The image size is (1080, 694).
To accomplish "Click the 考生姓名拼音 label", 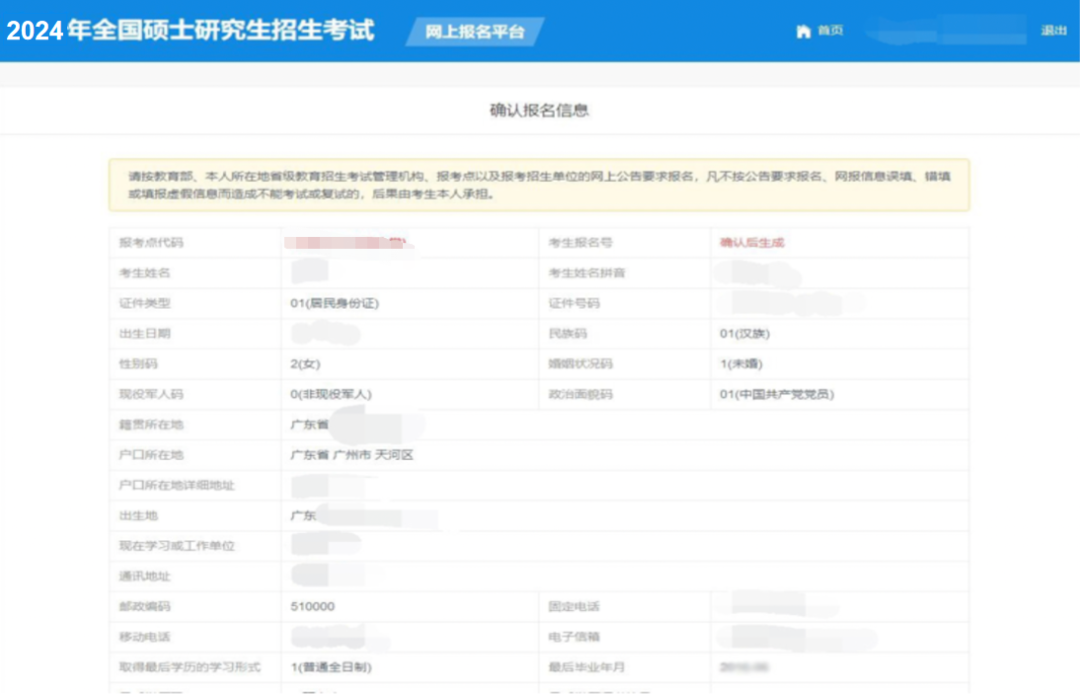I will point(587,273).
